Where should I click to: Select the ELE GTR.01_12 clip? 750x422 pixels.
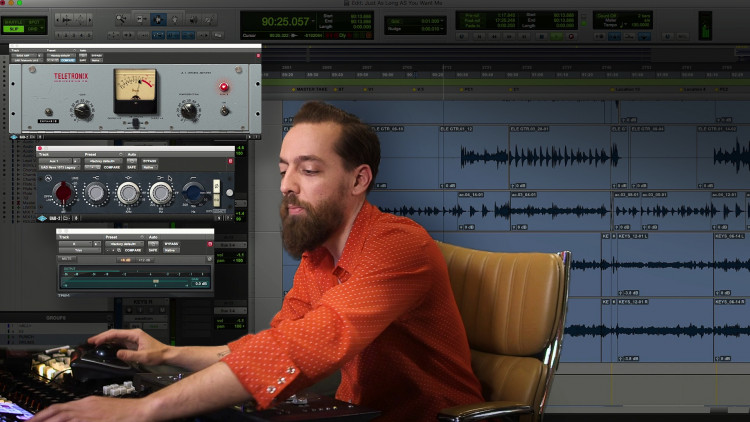[x=474, y=158]
